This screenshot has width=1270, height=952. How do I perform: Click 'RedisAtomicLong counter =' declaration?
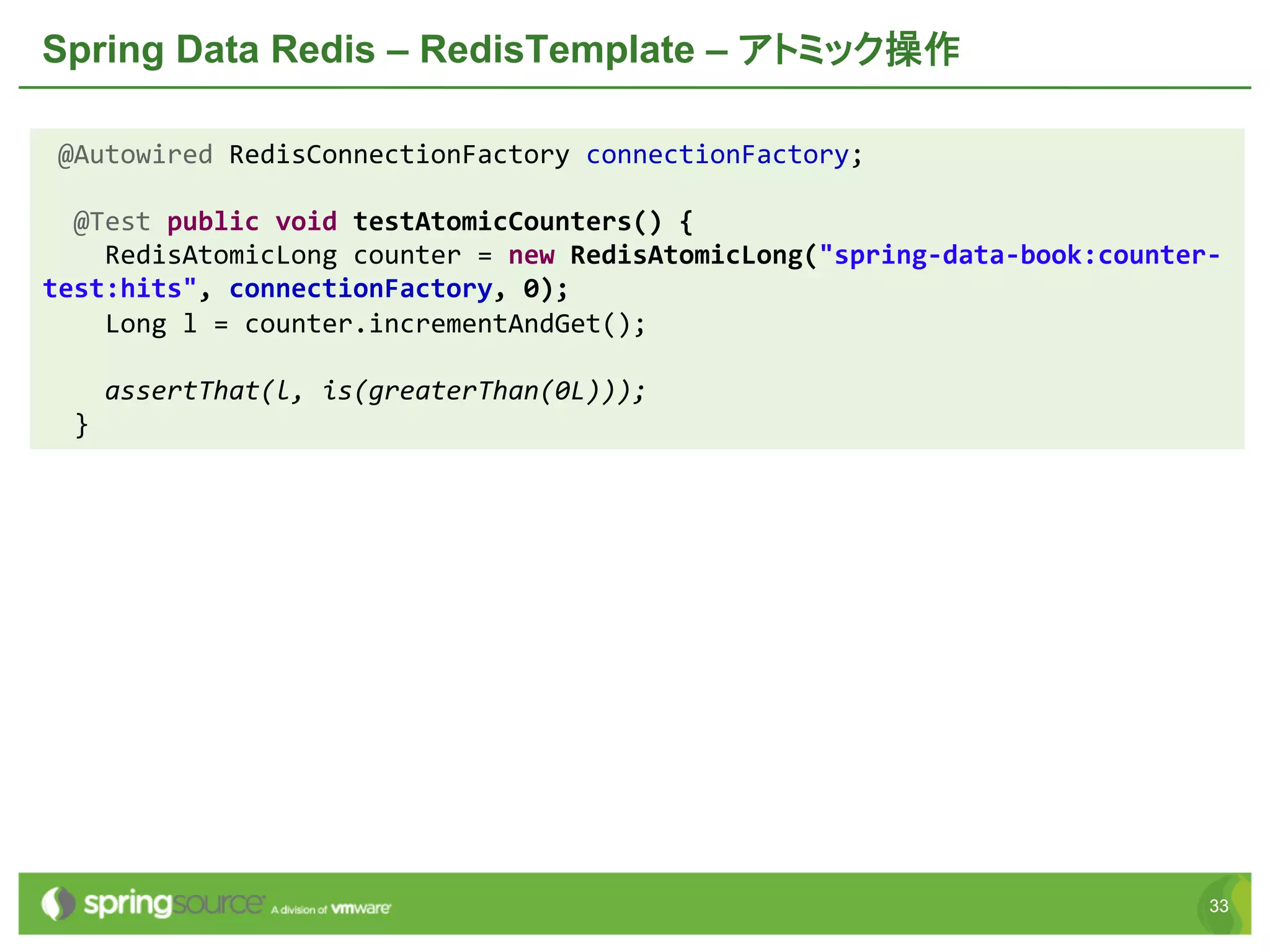coord(299,255)
